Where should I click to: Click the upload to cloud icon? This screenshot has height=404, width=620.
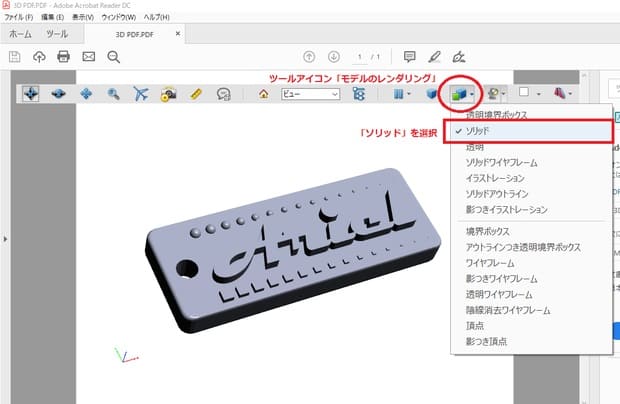[39, 57]
